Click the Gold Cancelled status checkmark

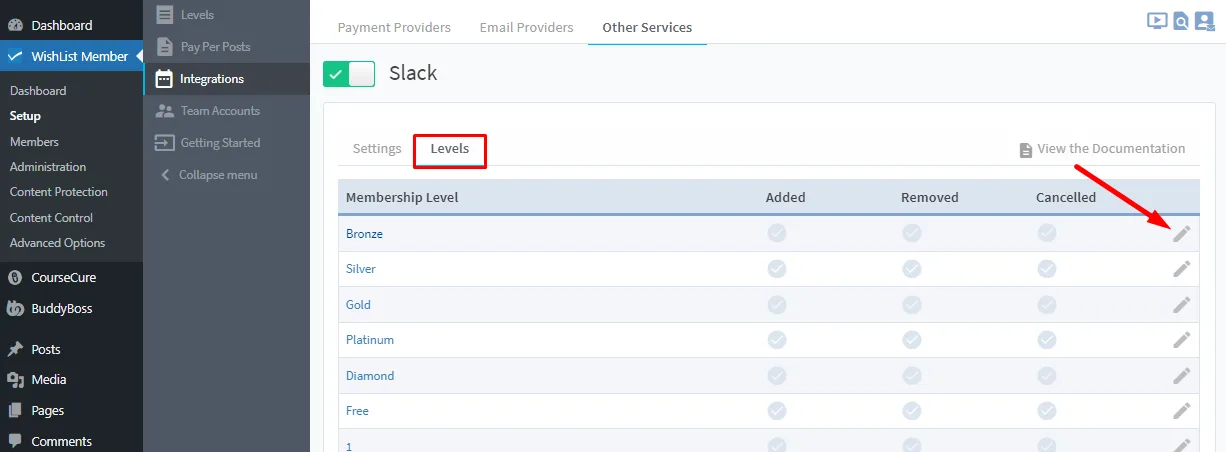click(1047, 304)
